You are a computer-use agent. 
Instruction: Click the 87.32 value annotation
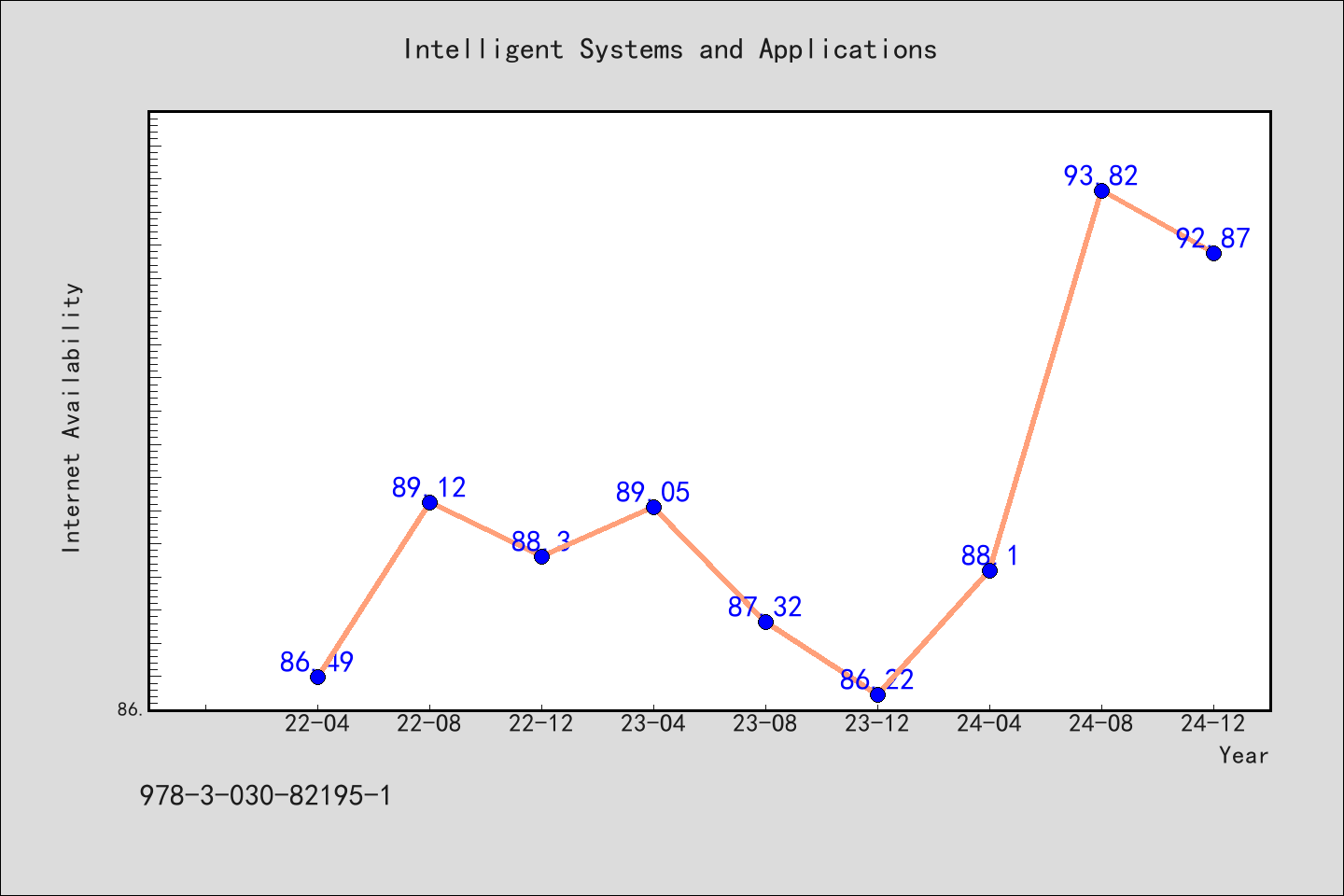click(x=765, y=607)
